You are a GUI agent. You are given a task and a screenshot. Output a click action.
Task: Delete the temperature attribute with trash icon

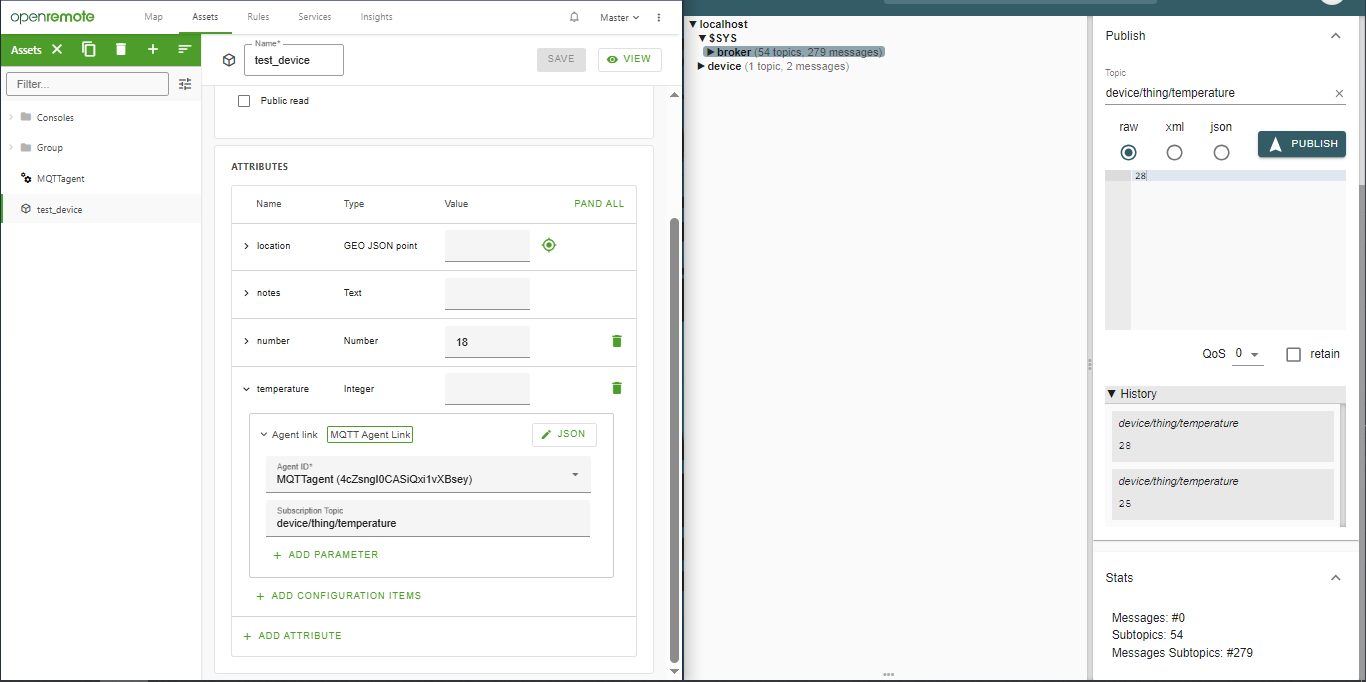[616, 388]
